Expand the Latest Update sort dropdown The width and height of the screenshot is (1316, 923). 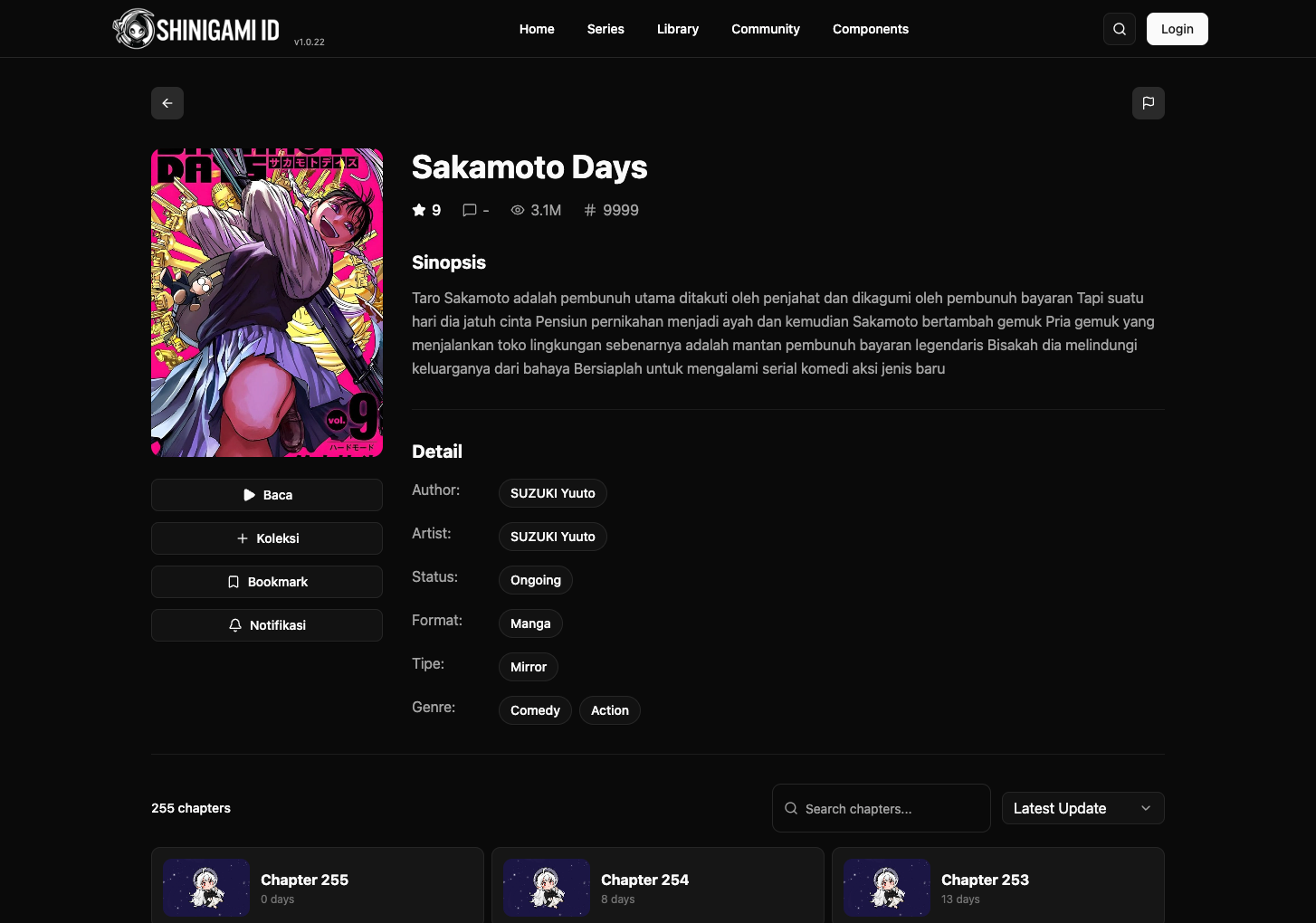1082,808
